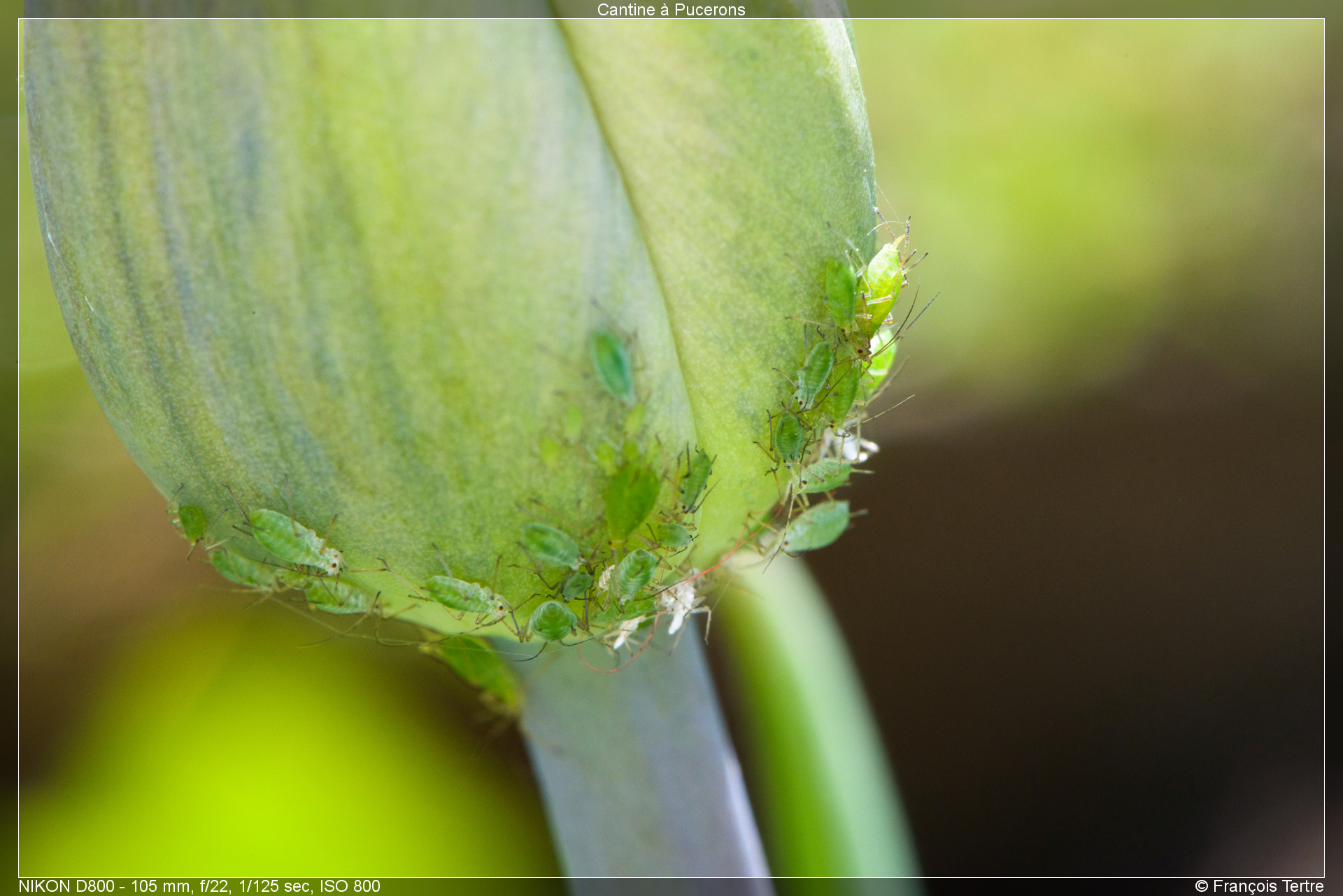Viewport: 1343px width, 896px height.
Task: Click the caption "NIKON D800 - 105 mm, f/22, 1/125 sec, ISO 800"
Action: tap(199, 886)
